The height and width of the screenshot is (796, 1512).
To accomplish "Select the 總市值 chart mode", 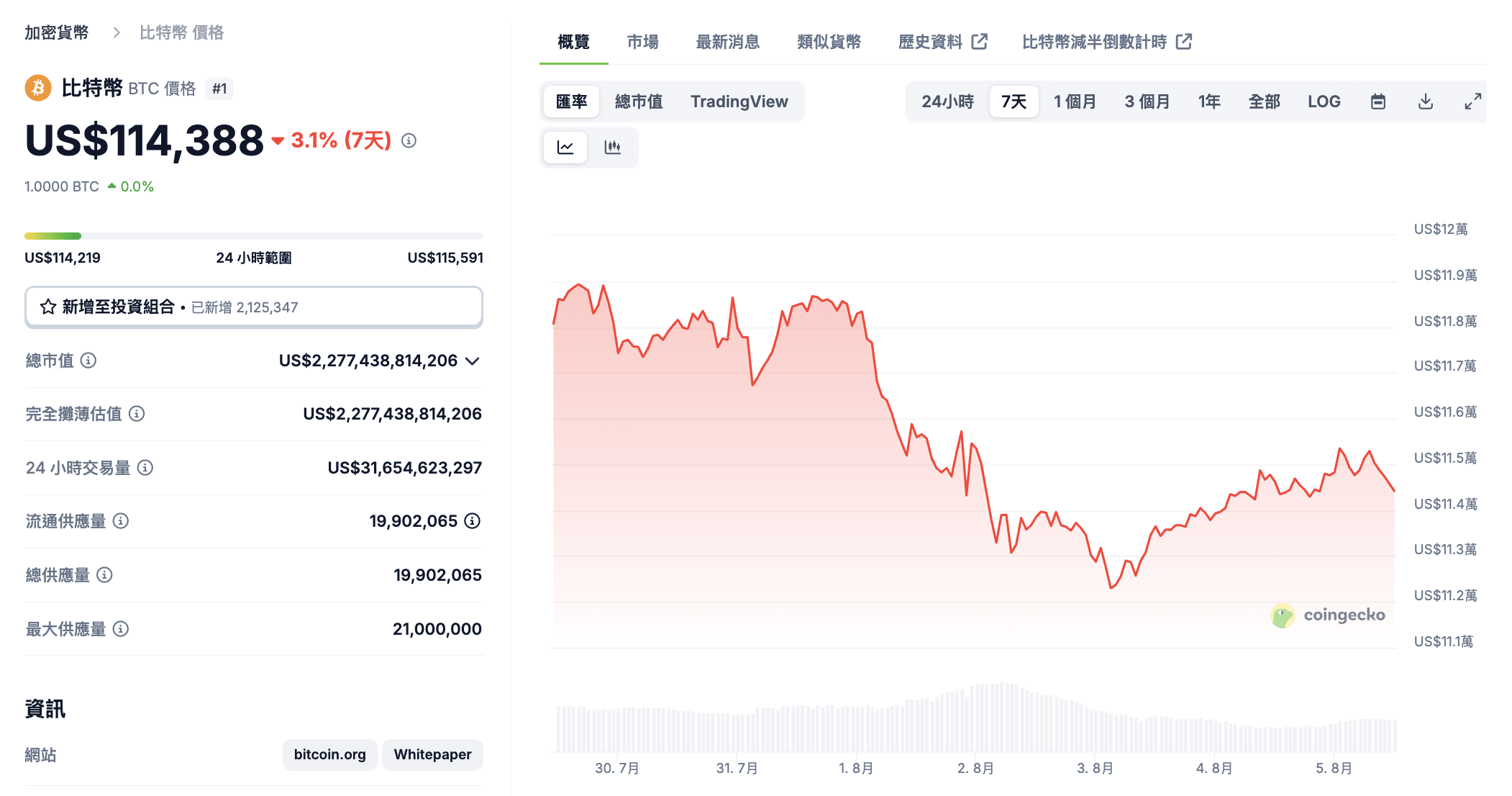I will [x=639, y=101].
